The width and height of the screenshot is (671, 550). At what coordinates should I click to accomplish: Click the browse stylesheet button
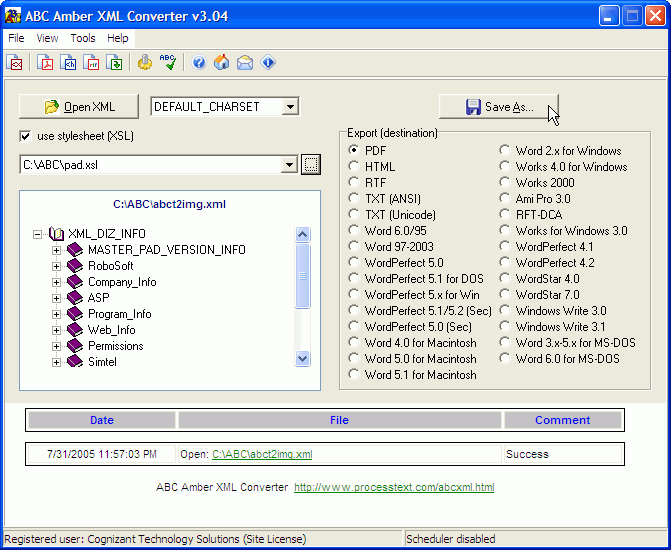(x=311, y=165)
